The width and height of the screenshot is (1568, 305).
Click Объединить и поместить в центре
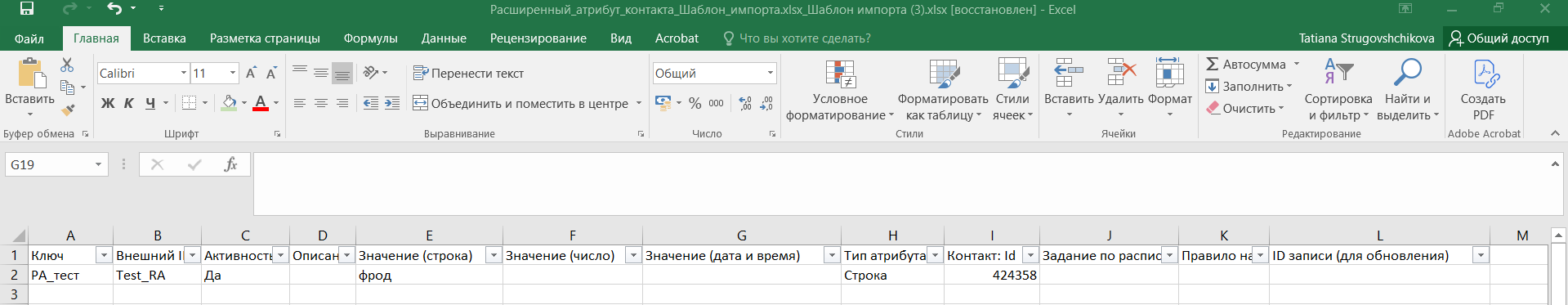tap(520, 103)
